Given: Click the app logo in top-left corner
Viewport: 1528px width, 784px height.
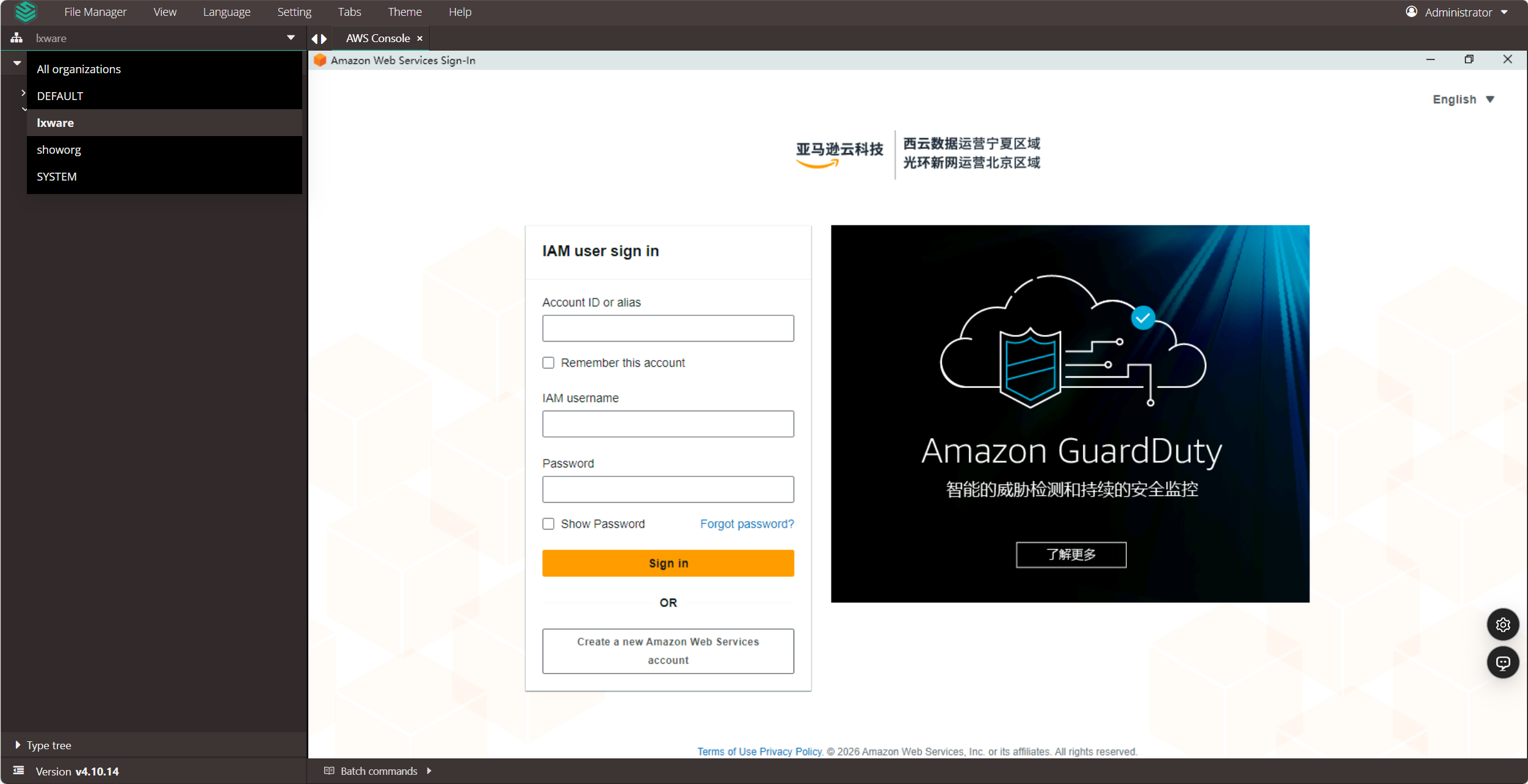Looking at the screenshot, I should [x=26, y=12].
